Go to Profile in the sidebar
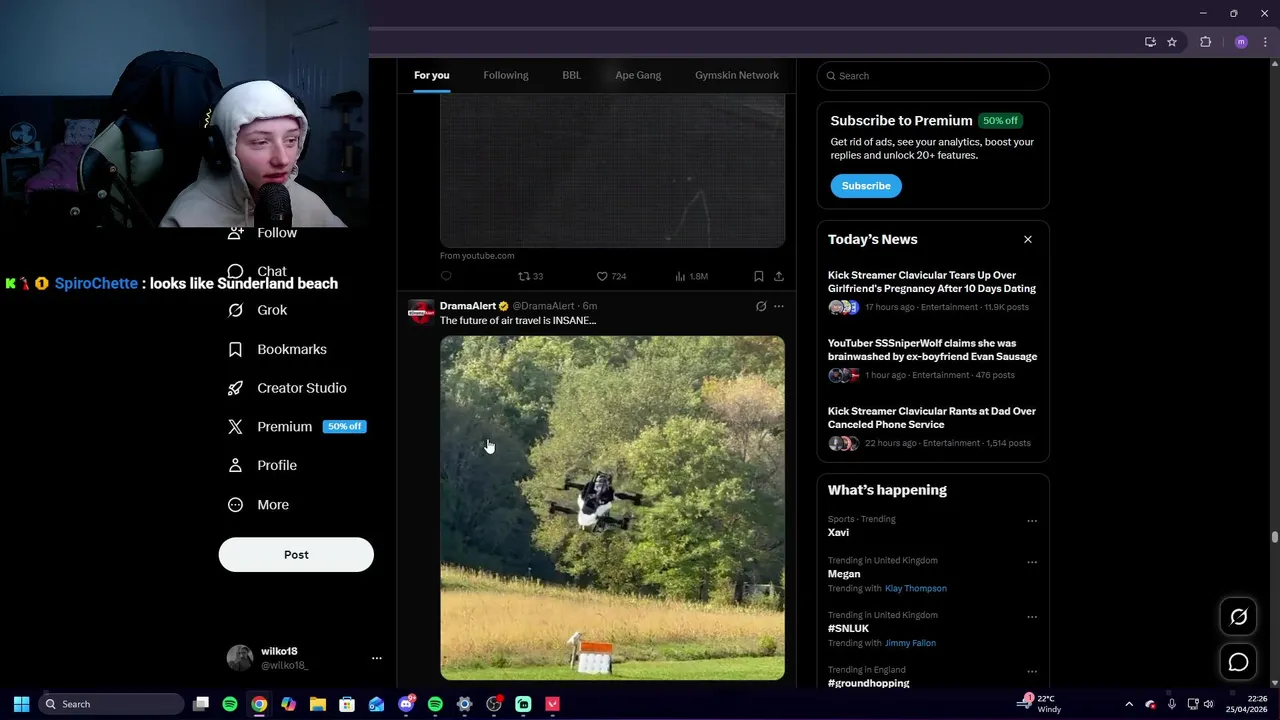The image size is (1280, 720). point(263,465)
